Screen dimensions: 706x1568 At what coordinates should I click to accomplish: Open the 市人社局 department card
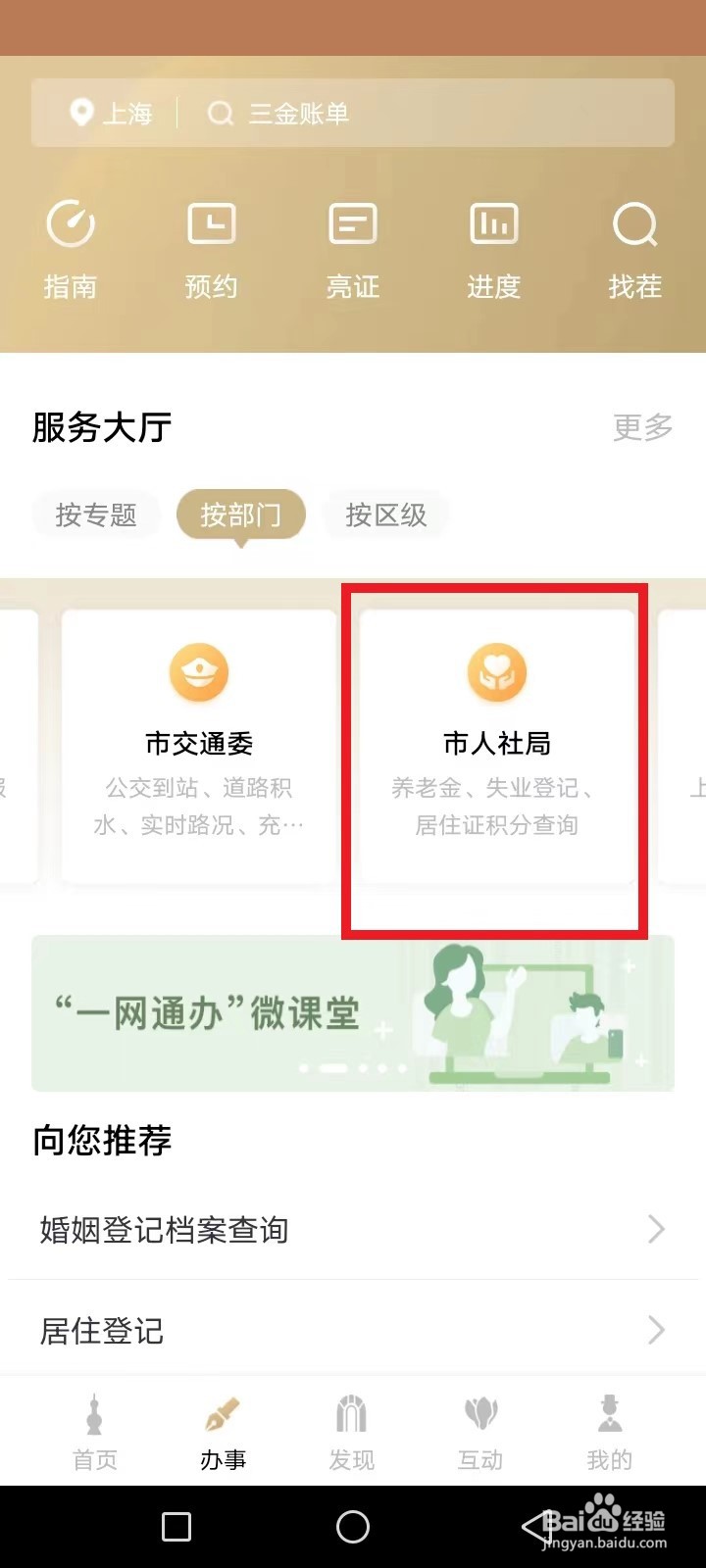[497, 747]
